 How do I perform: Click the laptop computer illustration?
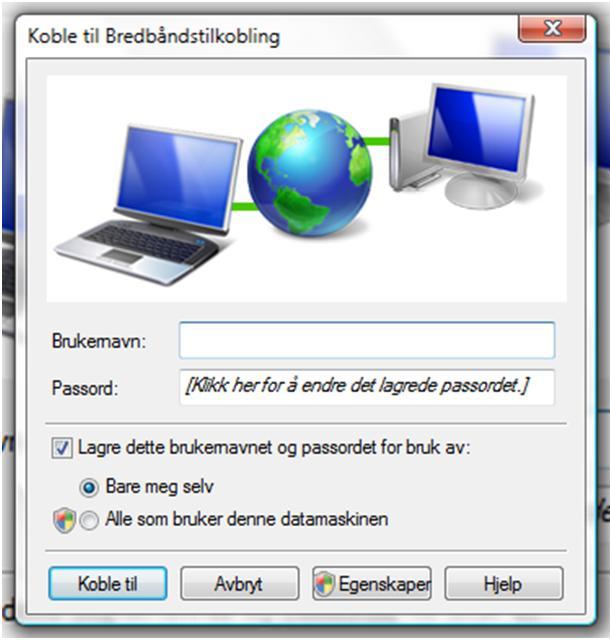point(149,206)
